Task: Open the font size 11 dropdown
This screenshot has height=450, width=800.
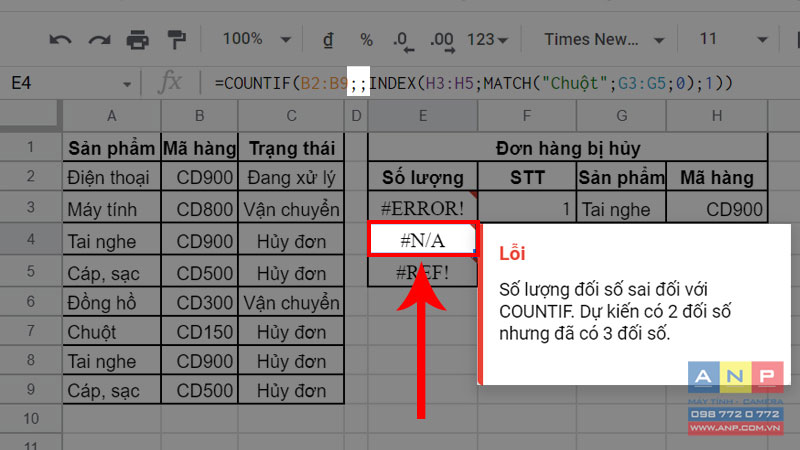Action: [x=733, y=39]
